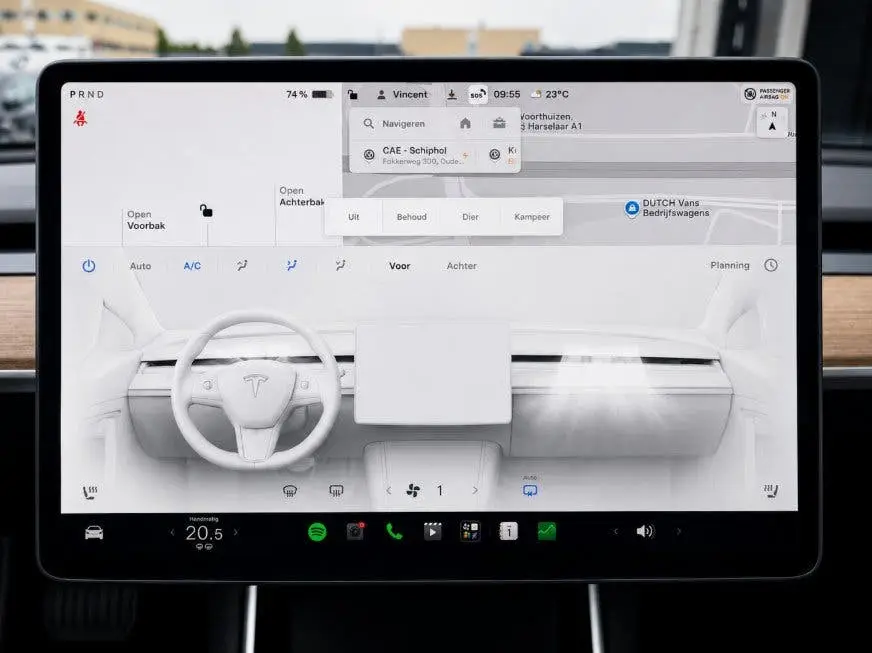
Task: Tap the 20.5 temperature readout
Action: point(204,533)
